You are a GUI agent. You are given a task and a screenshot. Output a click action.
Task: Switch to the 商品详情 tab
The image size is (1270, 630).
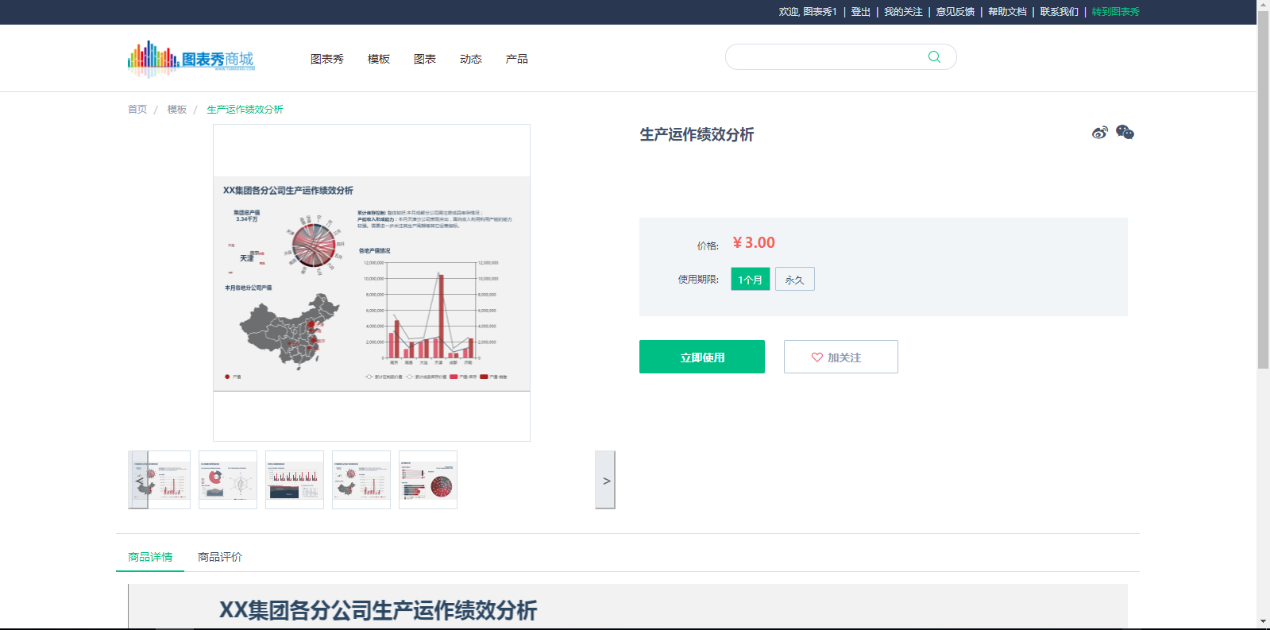coord(150,557)
